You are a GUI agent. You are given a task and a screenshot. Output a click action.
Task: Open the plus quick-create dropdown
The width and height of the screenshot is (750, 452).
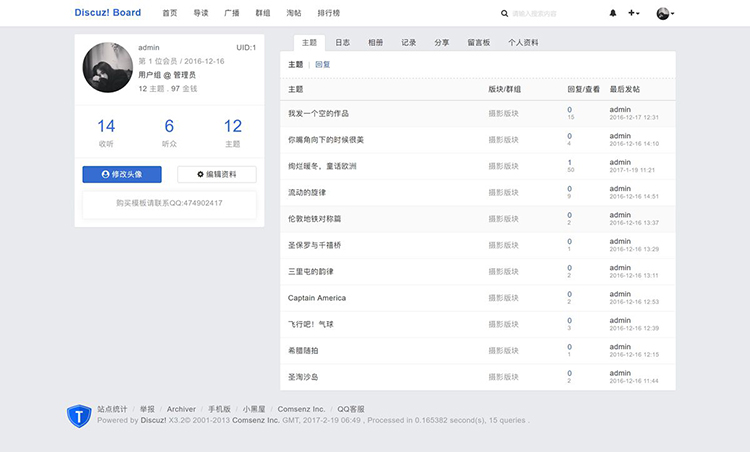pos(634,13)
